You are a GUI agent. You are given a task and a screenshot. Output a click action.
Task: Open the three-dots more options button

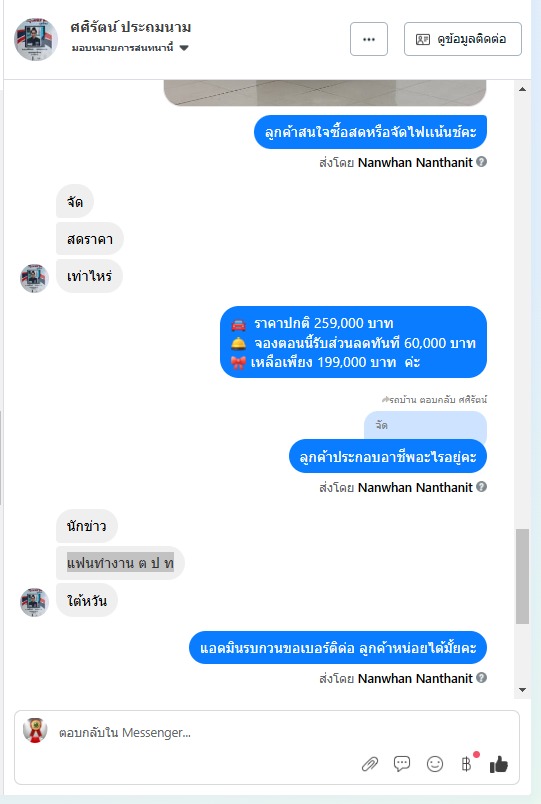(369, 39)
